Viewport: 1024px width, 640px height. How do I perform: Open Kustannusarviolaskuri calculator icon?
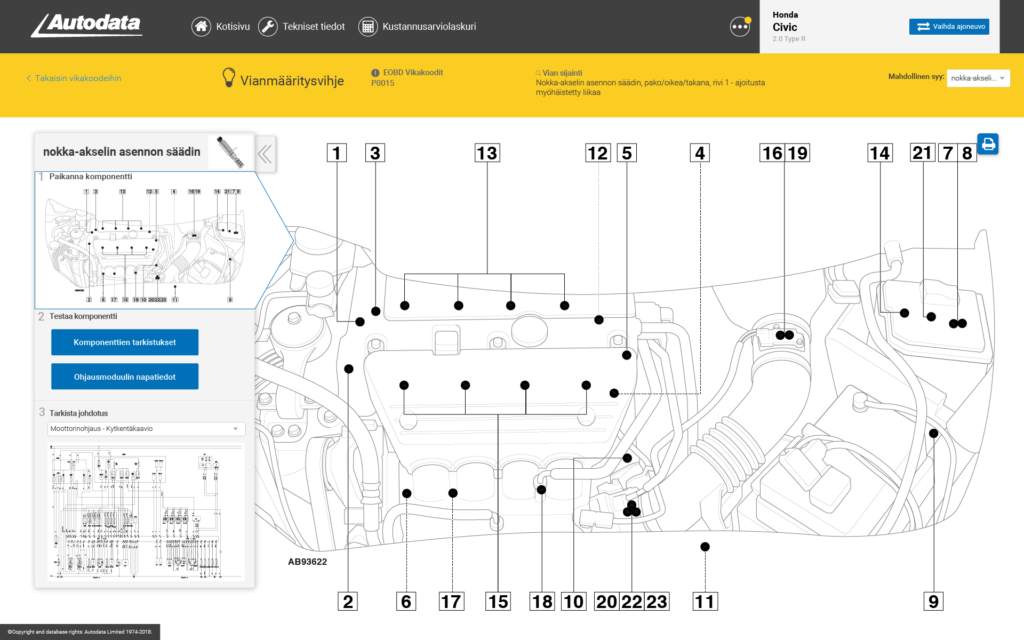[367, 27]
